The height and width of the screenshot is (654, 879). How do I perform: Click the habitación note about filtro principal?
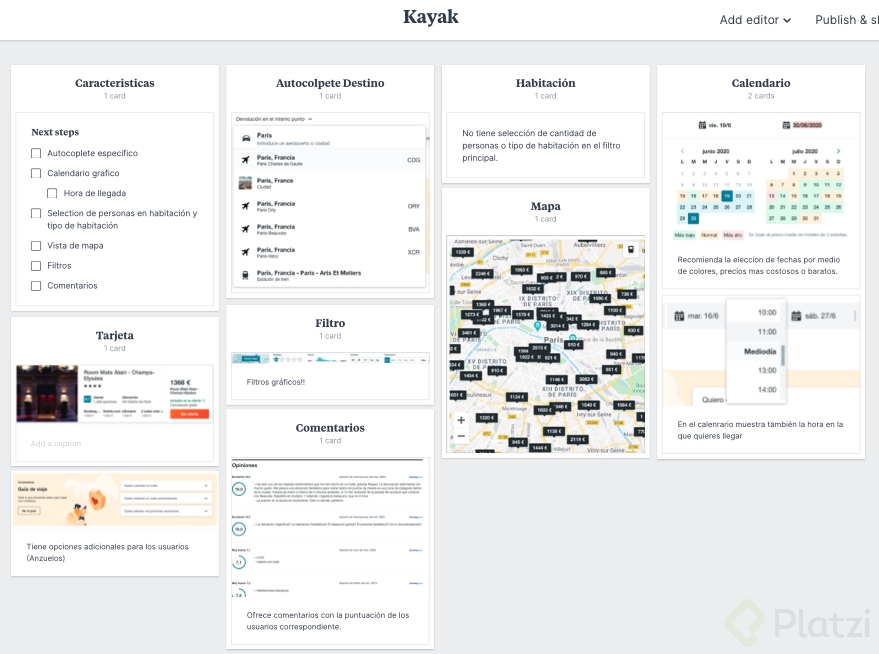[x=542, y=146]
